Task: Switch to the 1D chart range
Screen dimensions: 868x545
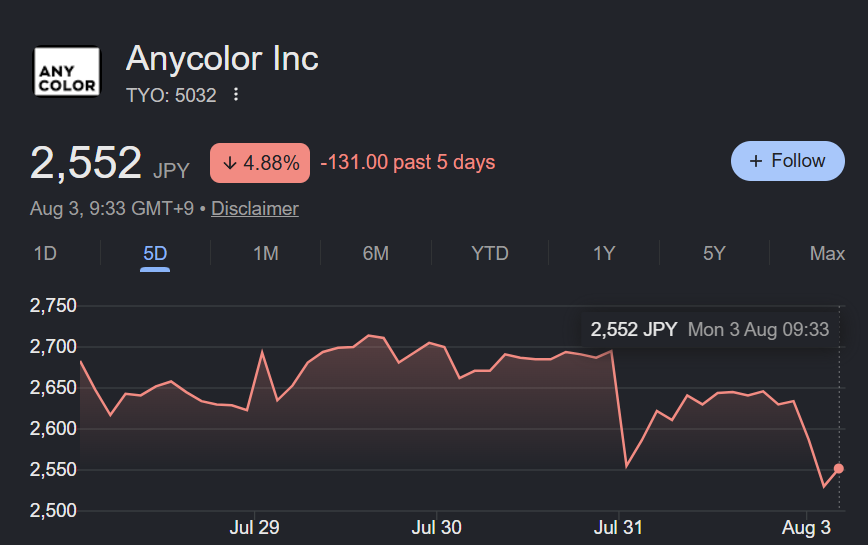Action: pyautogui.click(x=45, y=253)
